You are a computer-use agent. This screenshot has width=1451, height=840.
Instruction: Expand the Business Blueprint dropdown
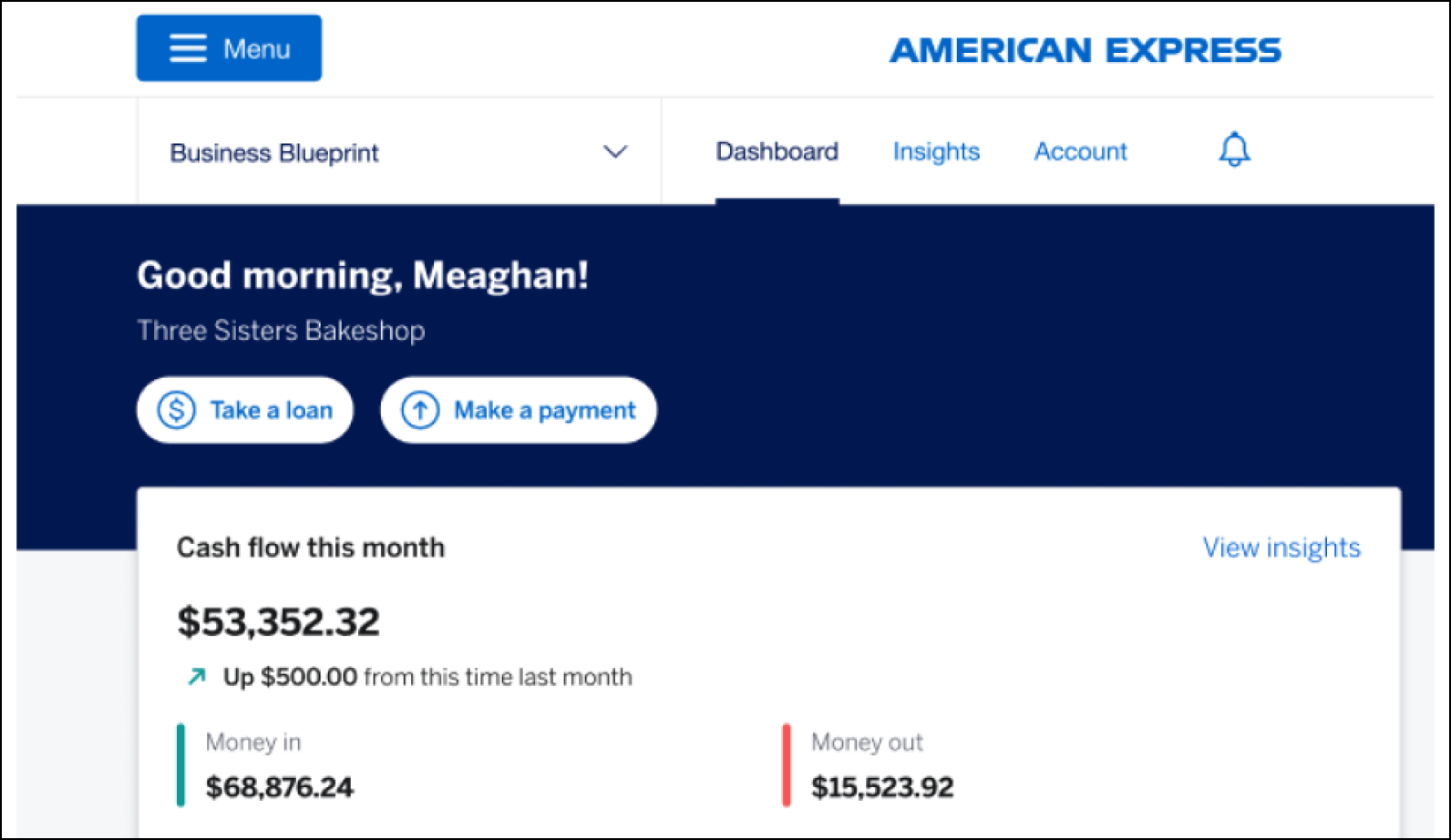(x=399, y=152)
